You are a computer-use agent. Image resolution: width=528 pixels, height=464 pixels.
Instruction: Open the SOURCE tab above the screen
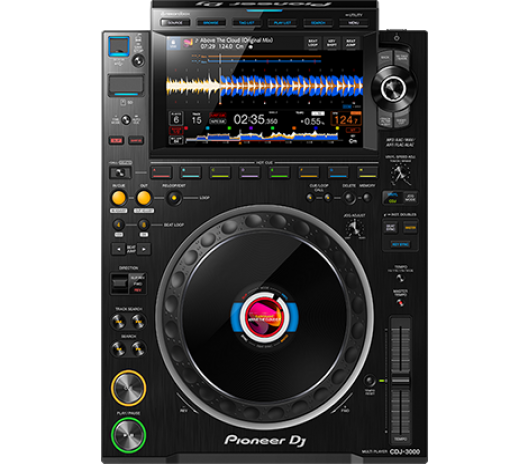point(175,23)
